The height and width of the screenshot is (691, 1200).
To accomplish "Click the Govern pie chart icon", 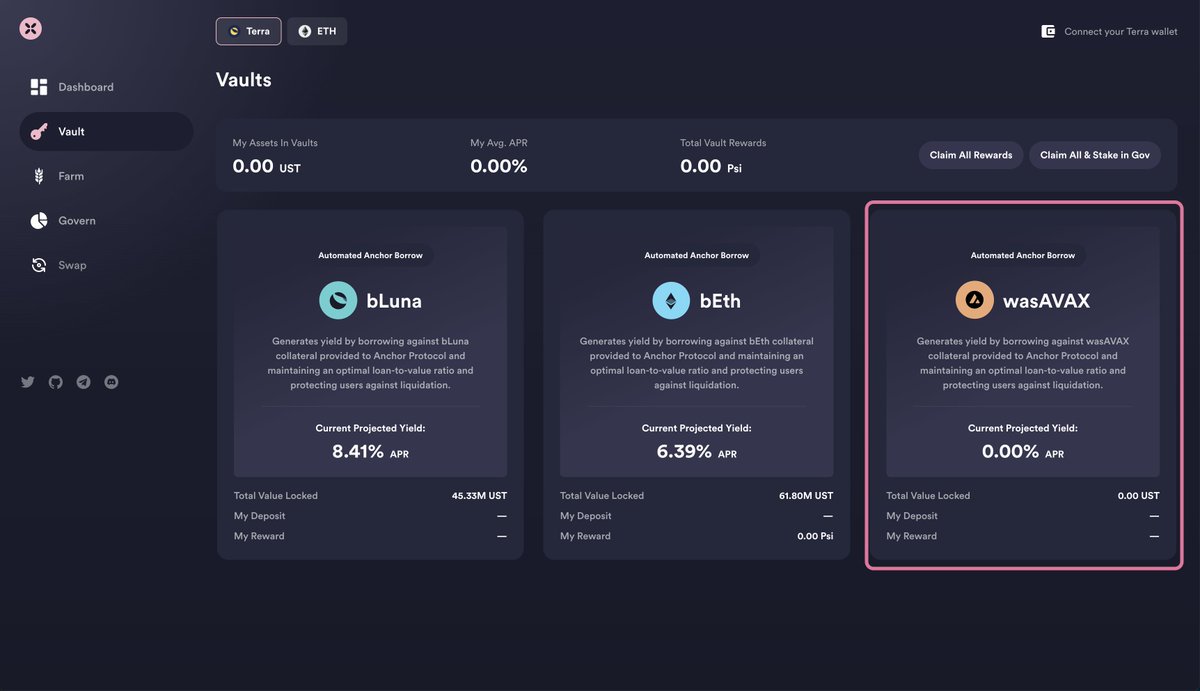I will (39, 220).
